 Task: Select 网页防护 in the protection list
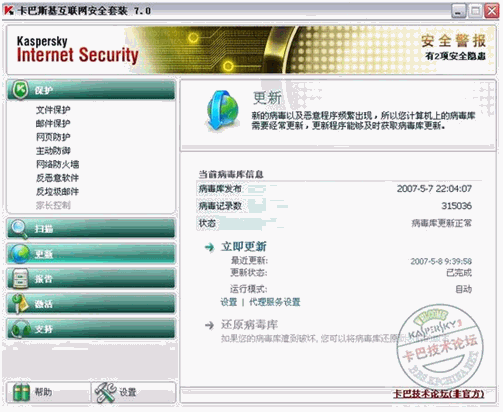[x=53, y=137]
